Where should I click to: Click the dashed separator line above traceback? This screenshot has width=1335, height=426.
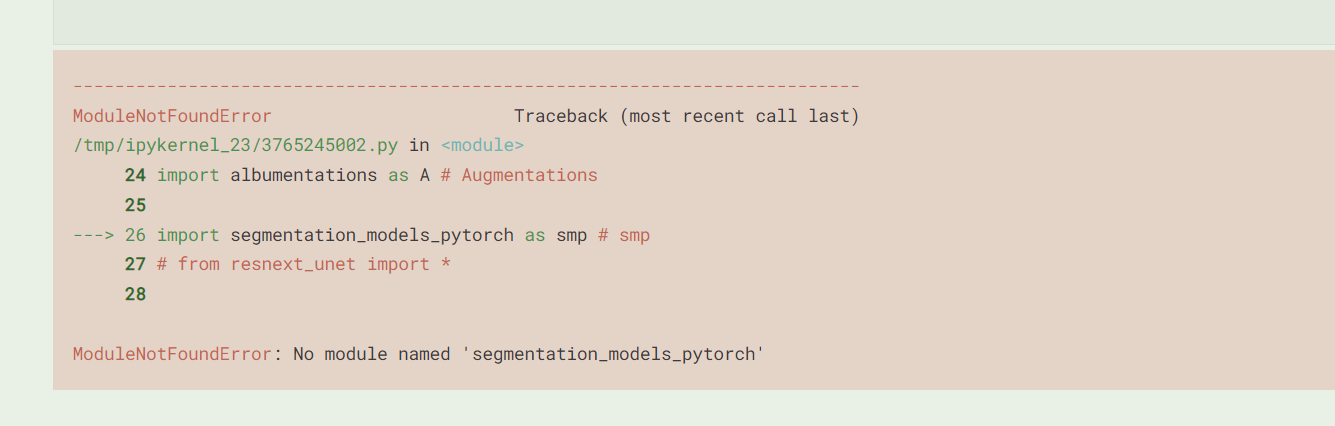[x=466, y=86]
